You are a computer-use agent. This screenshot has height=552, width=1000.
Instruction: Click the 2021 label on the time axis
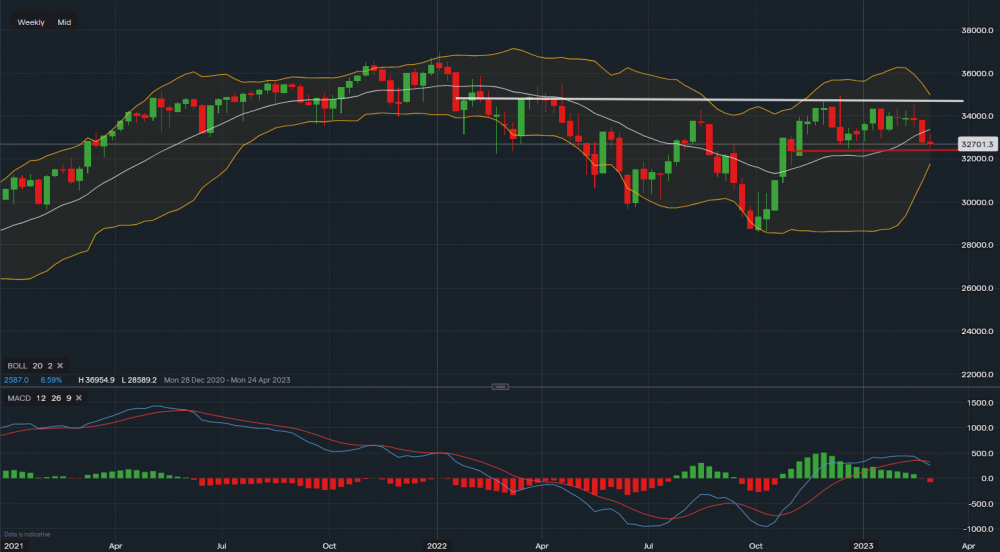click(x=12, y=547)
